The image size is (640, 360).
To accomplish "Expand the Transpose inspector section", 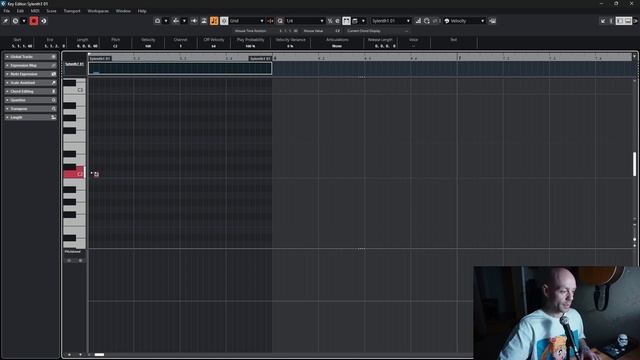I will tap(31, 109).
